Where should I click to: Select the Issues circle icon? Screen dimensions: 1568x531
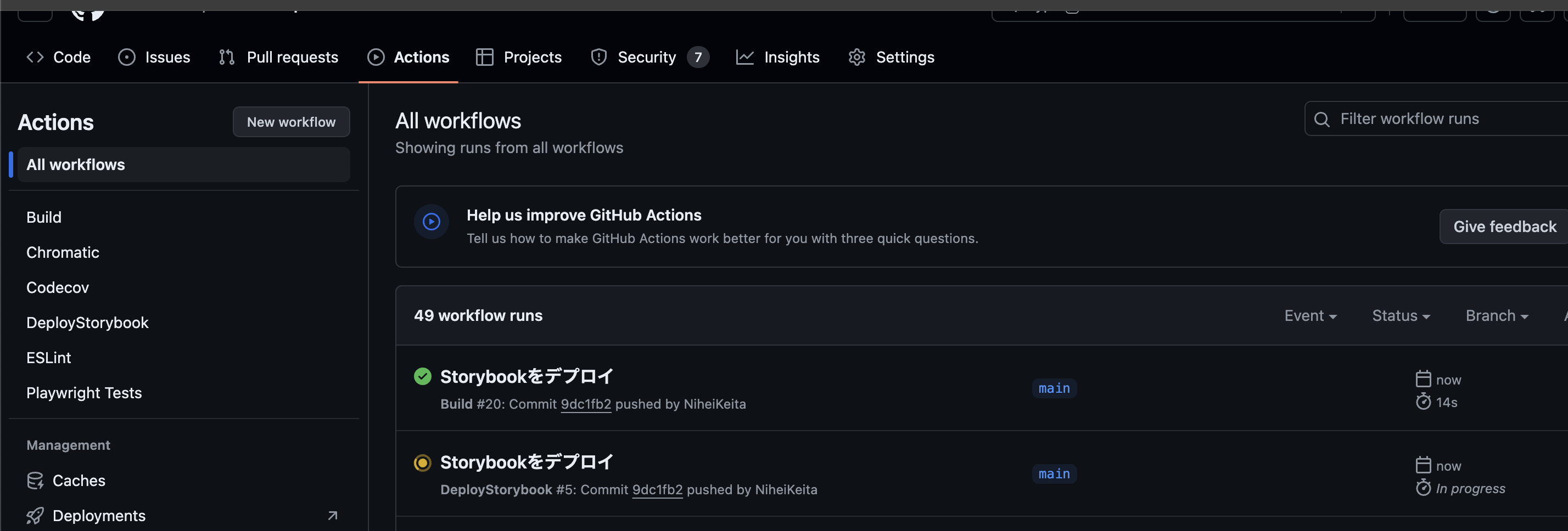coord(126,57)
